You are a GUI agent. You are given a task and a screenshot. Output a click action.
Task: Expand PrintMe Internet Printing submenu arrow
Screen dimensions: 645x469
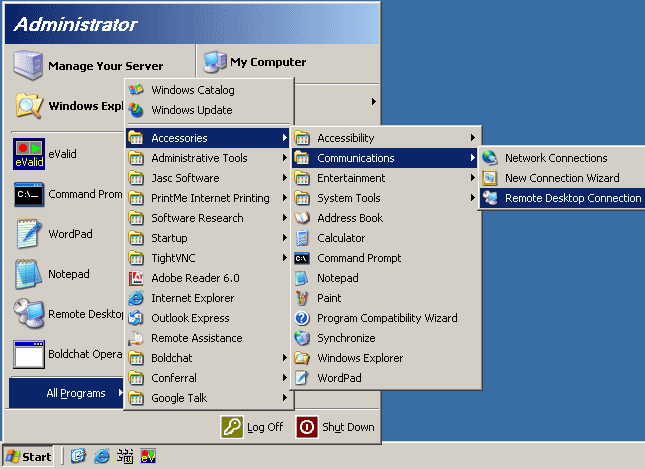click(284, 198)
